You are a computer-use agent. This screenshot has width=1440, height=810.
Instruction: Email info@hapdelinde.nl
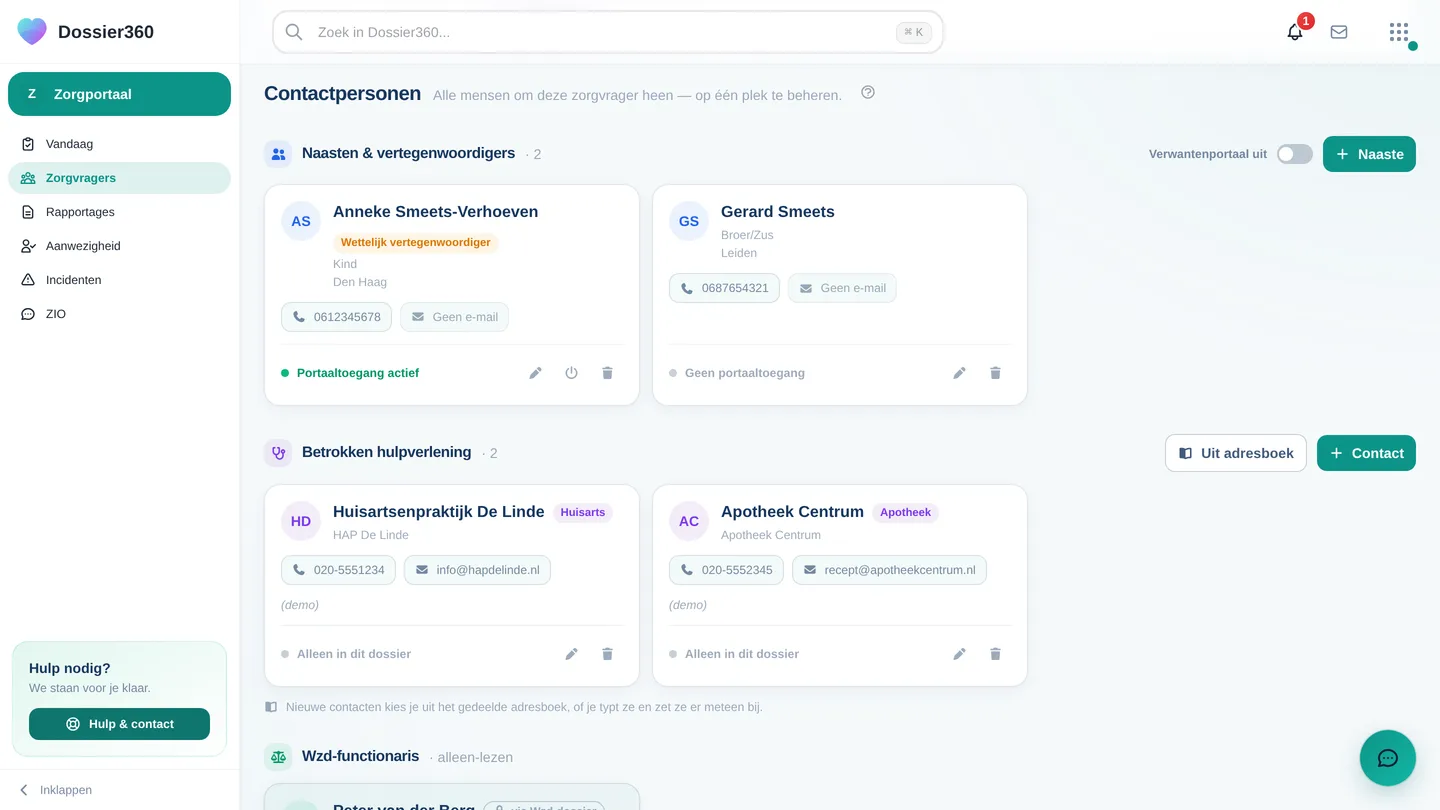(477, 570)
